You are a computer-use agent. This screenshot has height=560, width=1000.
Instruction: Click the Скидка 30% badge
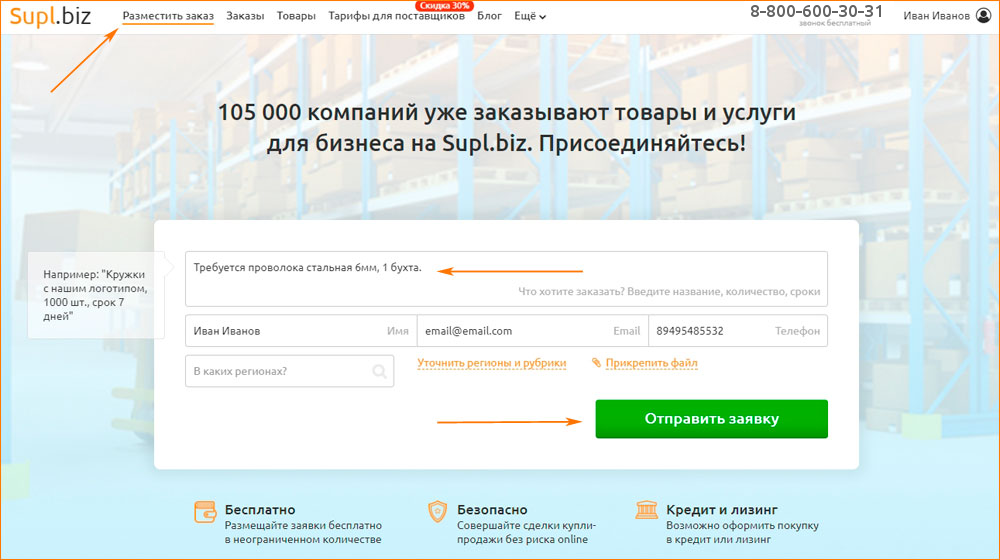pos(445,6)
